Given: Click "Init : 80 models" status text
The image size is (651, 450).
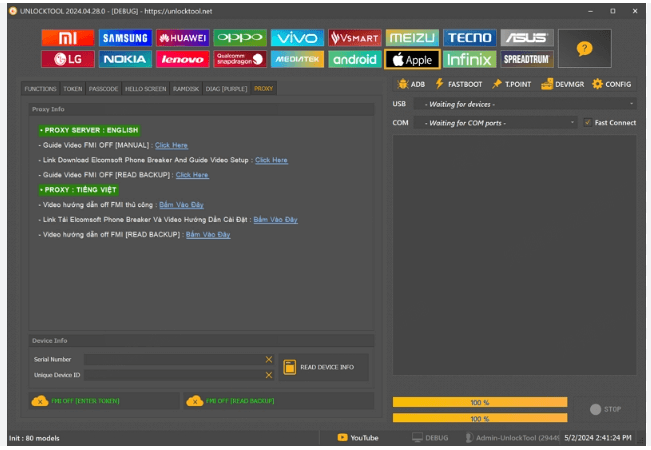Looking at the screenshot, I should coord(34,438).
